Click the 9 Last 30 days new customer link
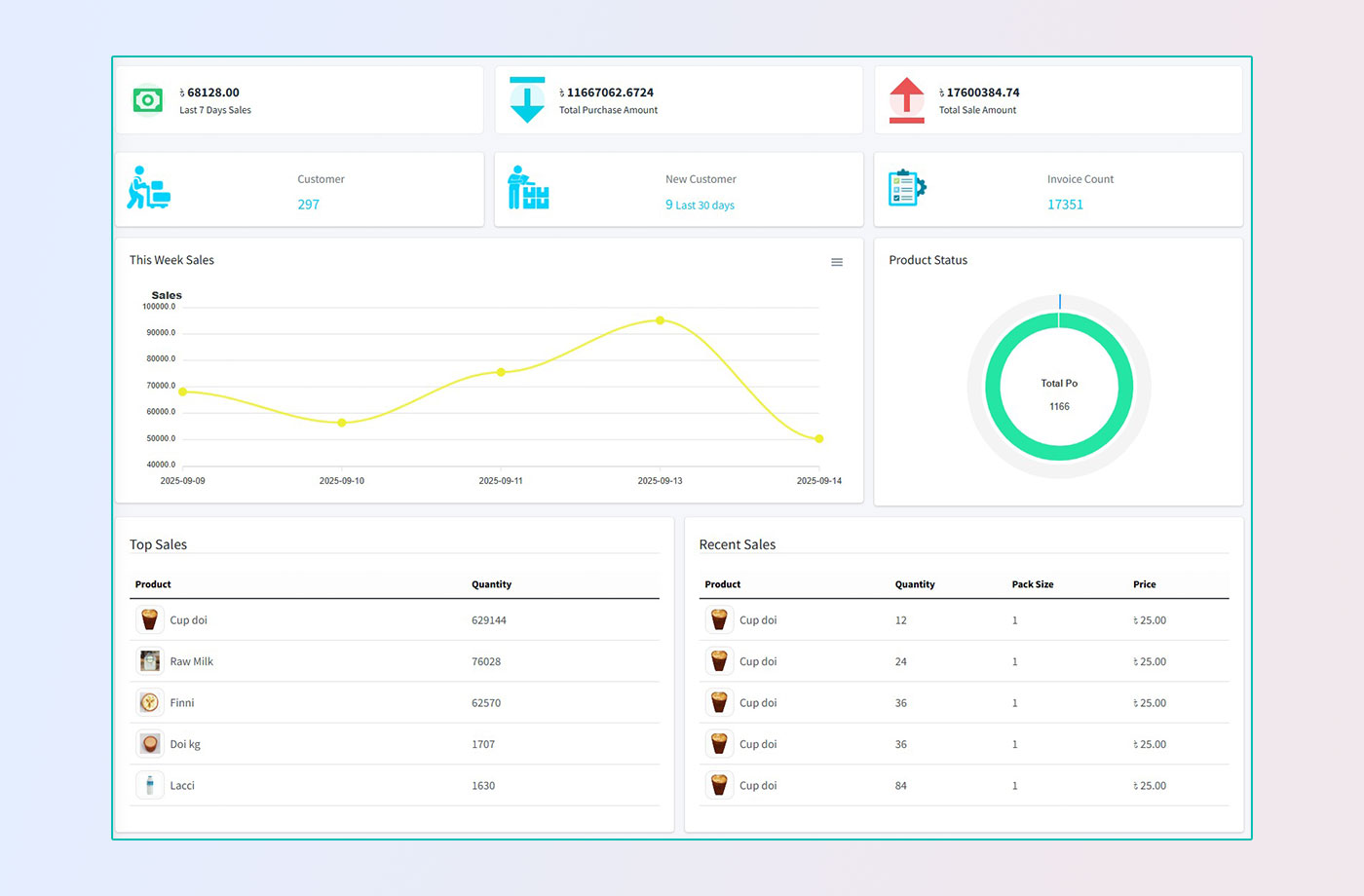The height and width of the screenshot is (896, 1364). point(700,205)
